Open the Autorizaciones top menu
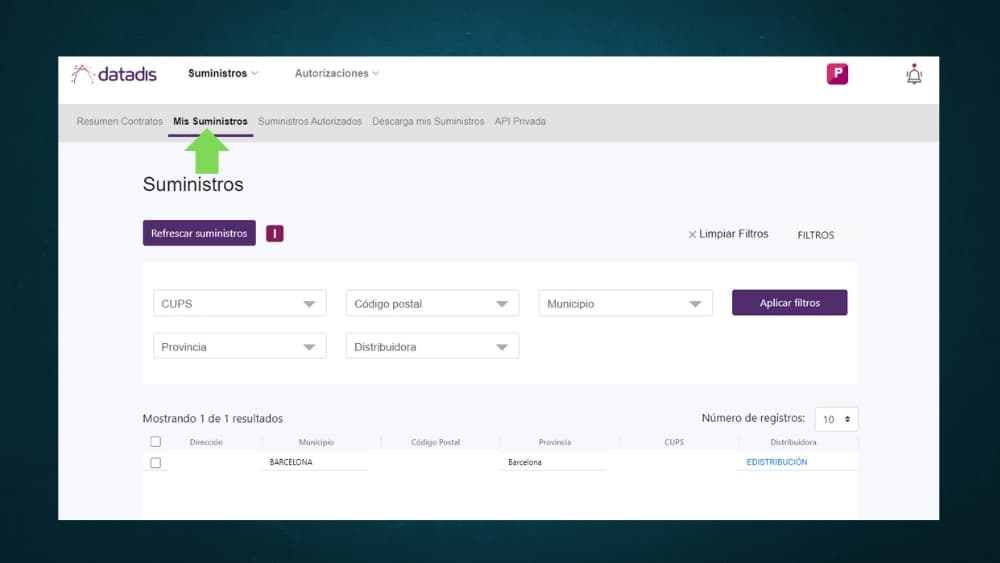Image resolution: width=1000 pixels, height=563 pixels. coord(336,74)
